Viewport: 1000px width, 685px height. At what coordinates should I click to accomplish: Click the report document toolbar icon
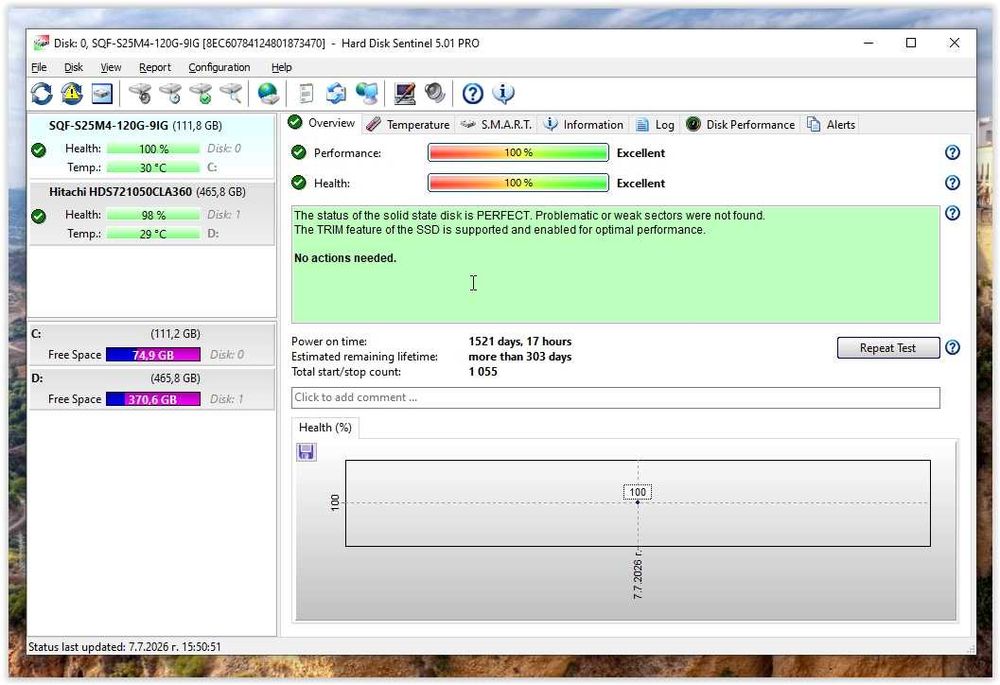pos(306,94)
